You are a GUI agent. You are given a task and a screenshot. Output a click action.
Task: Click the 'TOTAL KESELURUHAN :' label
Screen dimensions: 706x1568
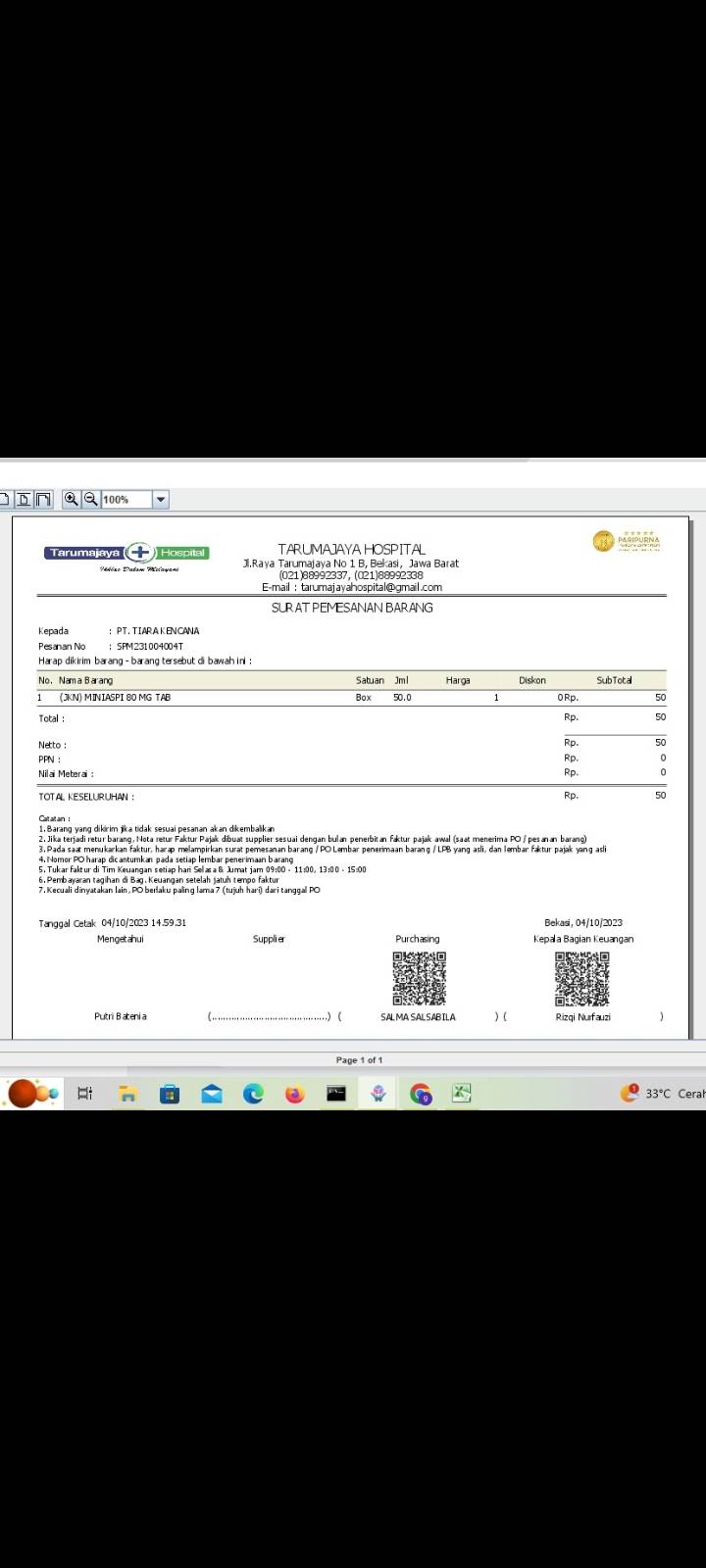(x=86, y=797)
